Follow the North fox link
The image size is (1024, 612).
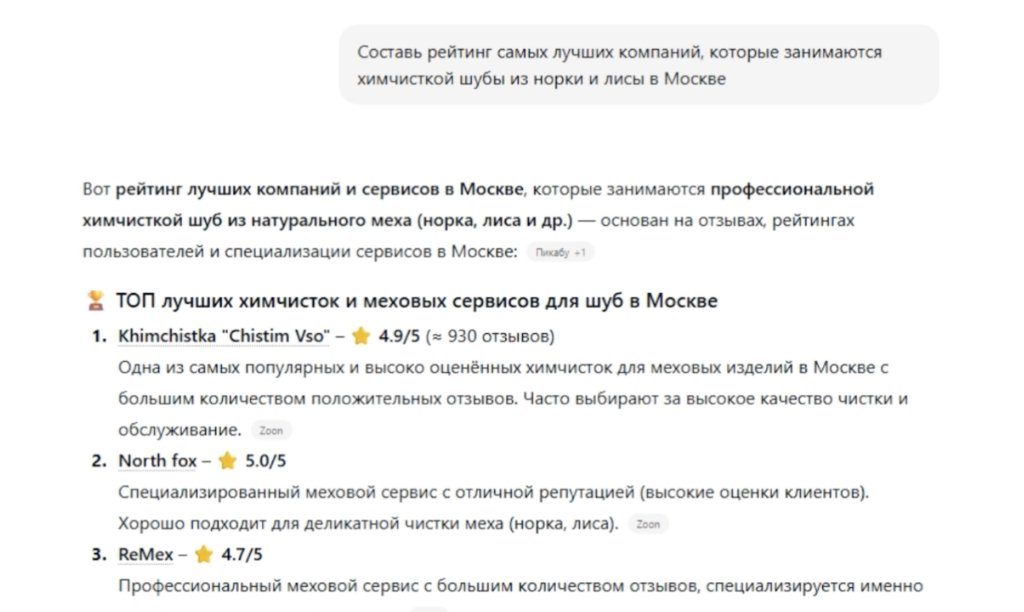[x=158, y=461]
